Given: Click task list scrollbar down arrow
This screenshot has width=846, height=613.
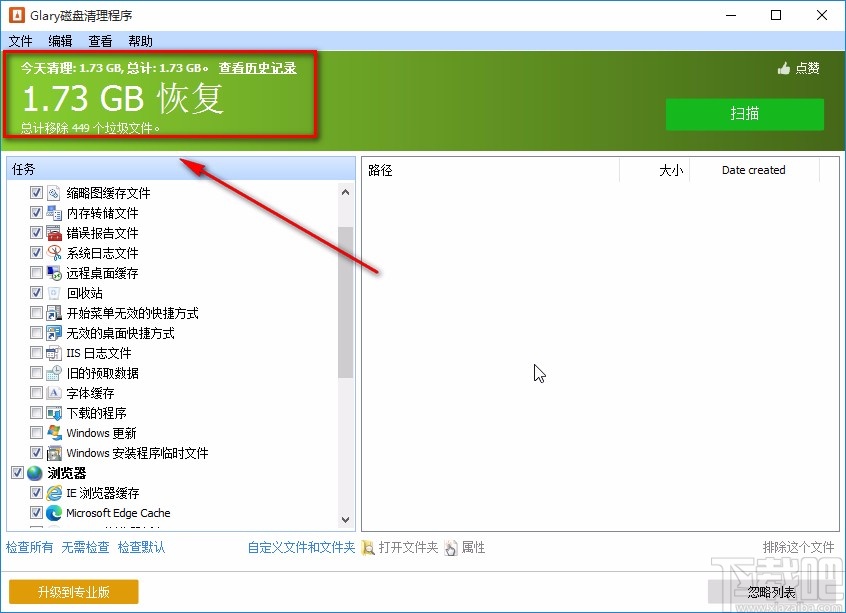Looking at the screenshot, I should [x=346, y=520].
